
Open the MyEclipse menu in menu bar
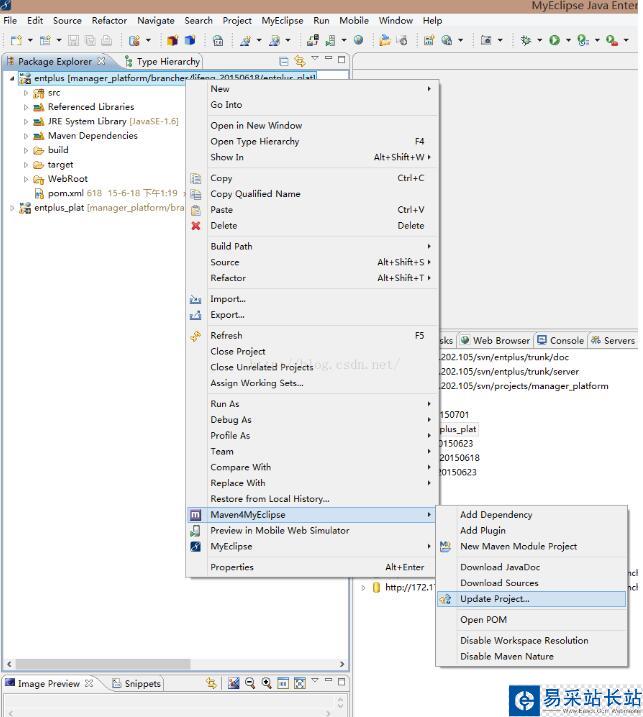tap(282, 21)
